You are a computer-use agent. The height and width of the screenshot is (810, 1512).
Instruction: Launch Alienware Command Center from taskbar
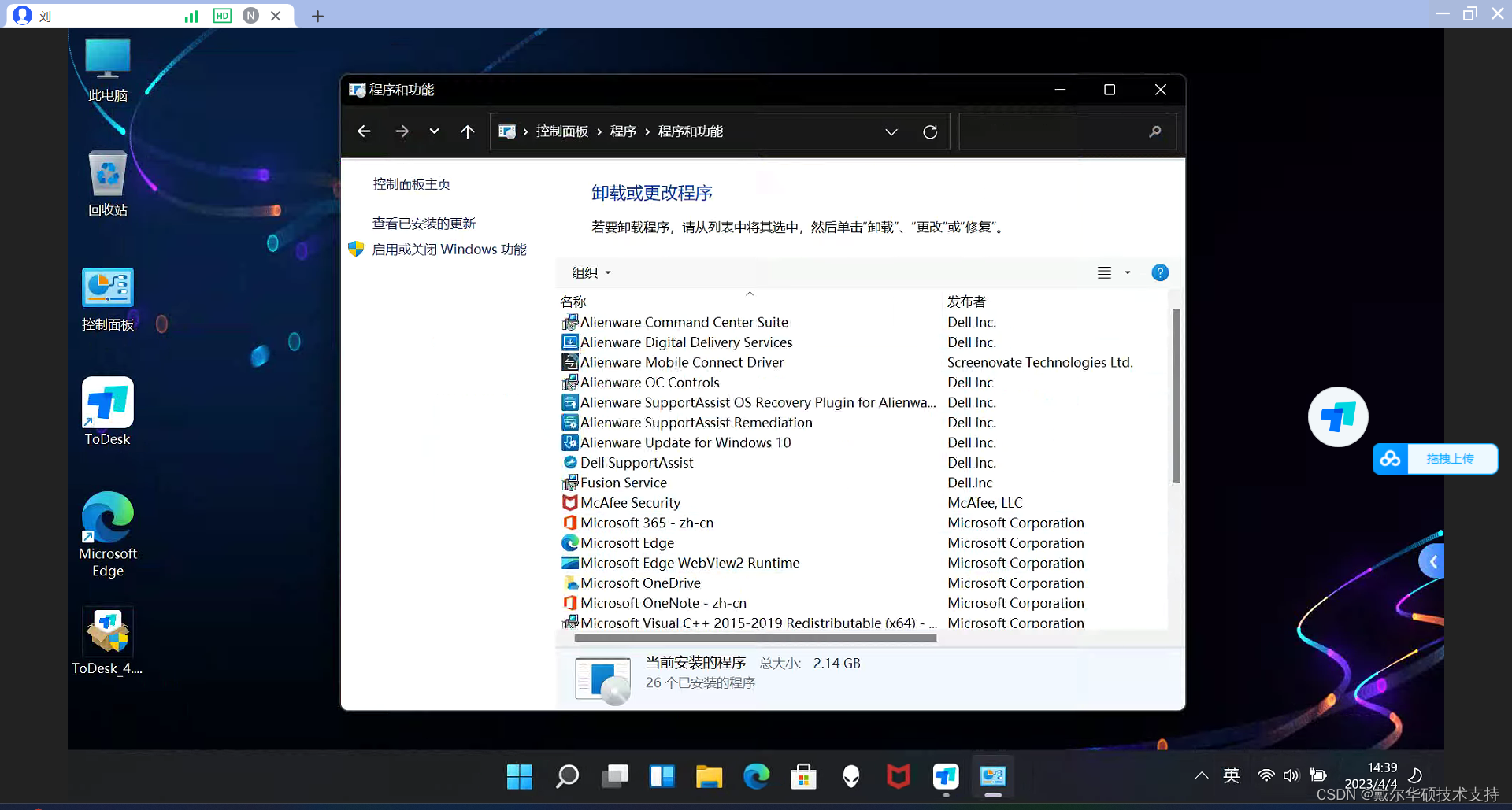pyautogui.click(x=850, y=776)
